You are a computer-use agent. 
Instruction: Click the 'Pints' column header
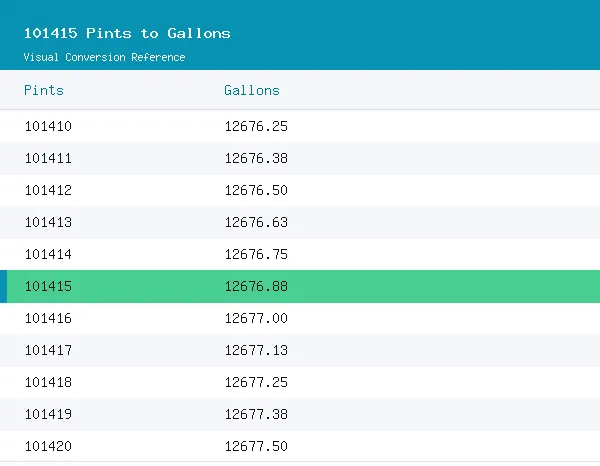(x=44, y=90)
